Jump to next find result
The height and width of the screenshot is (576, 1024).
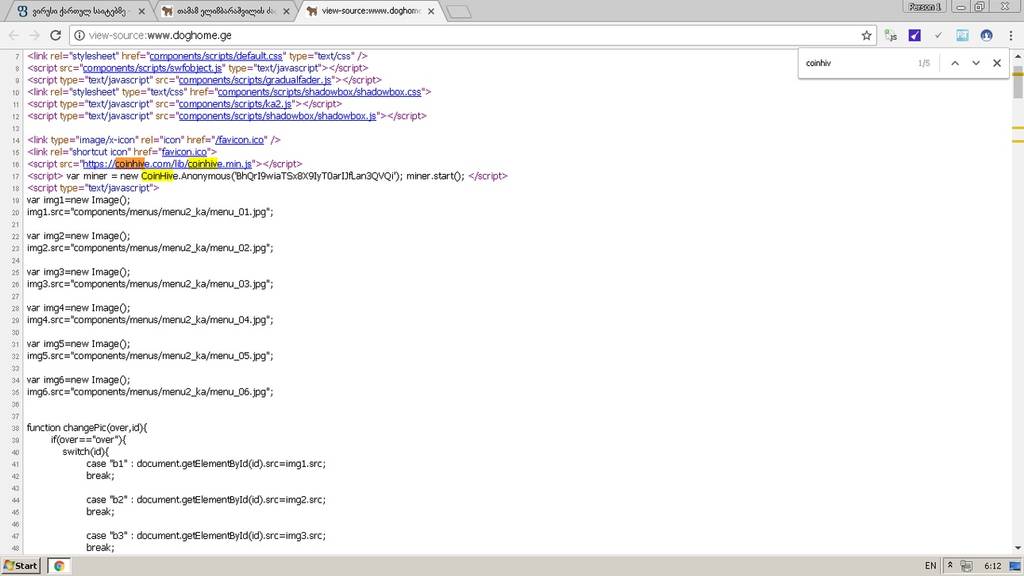pos(976,63)
